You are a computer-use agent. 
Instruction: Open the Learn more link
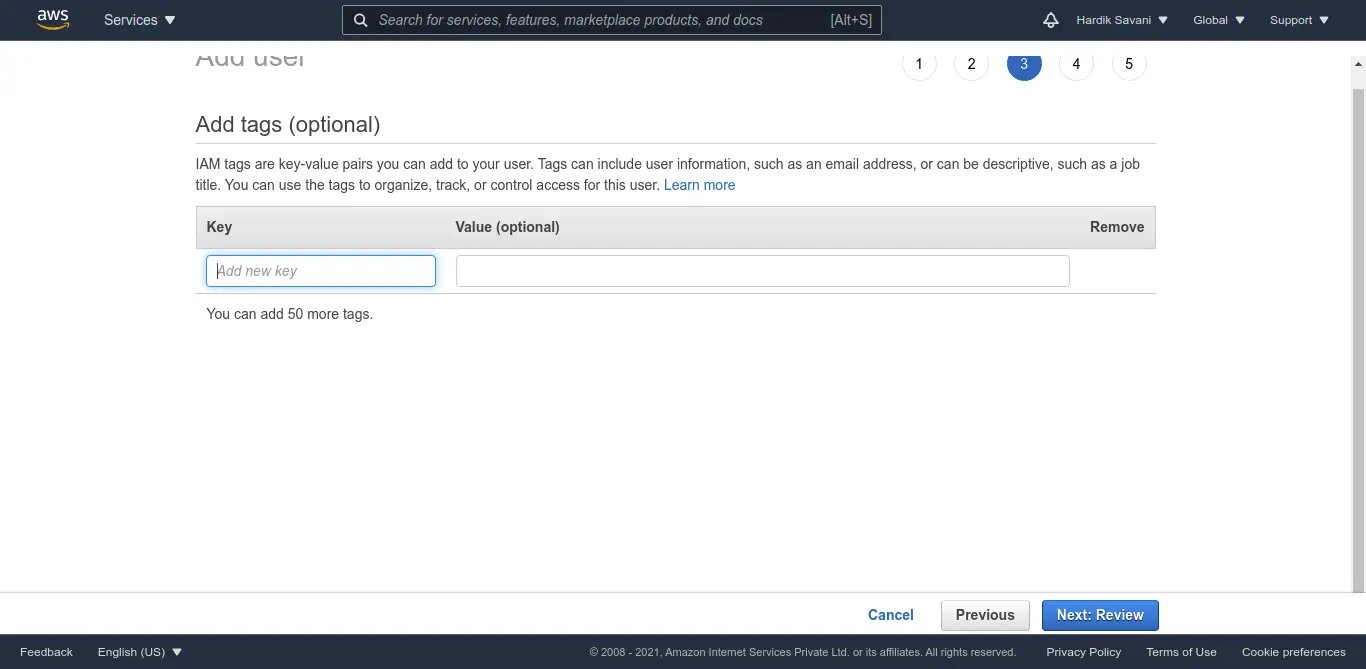[x=699, y=185]
